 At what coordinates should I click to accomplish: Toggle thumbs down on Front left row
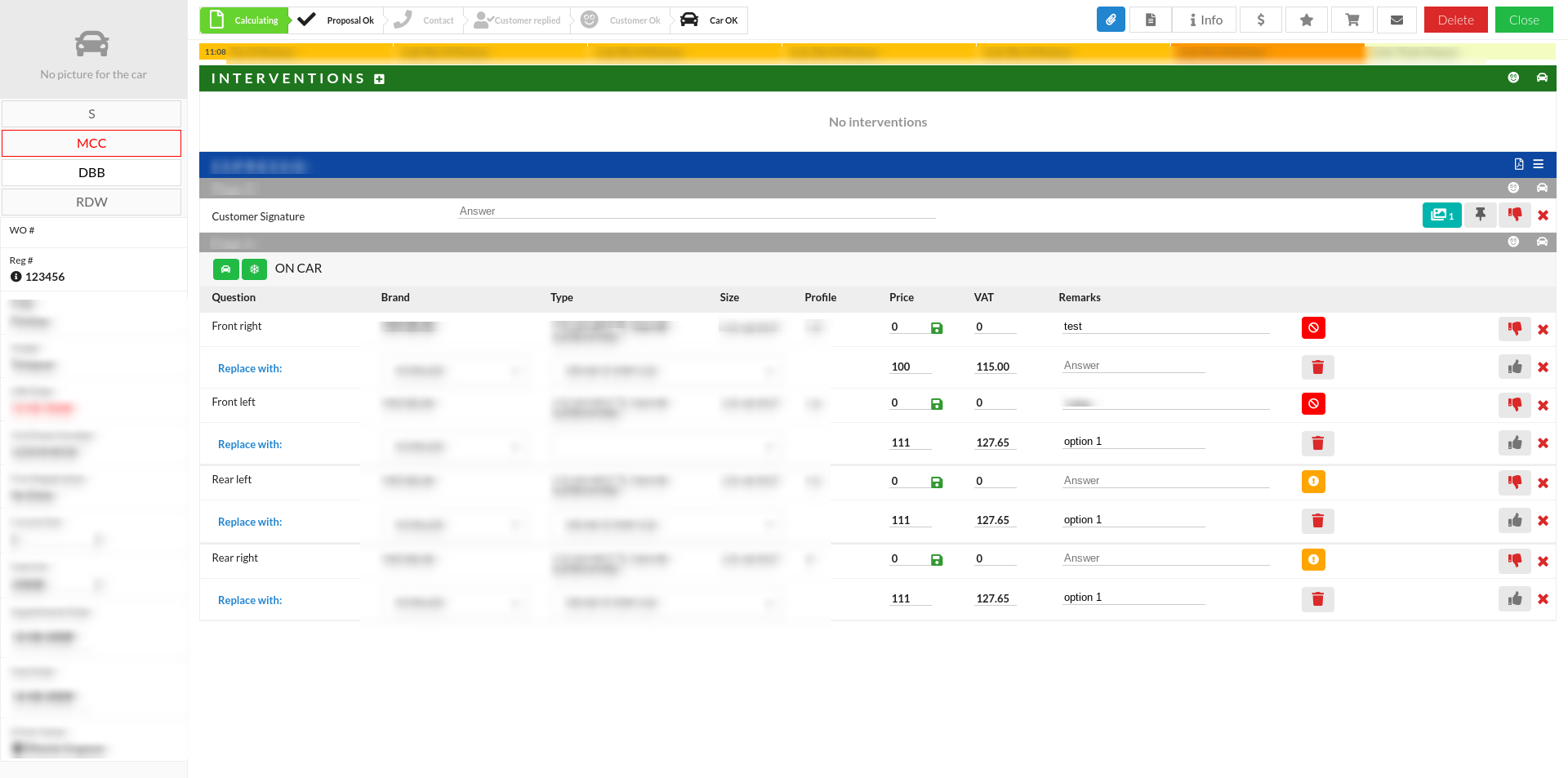(1515, 405)
